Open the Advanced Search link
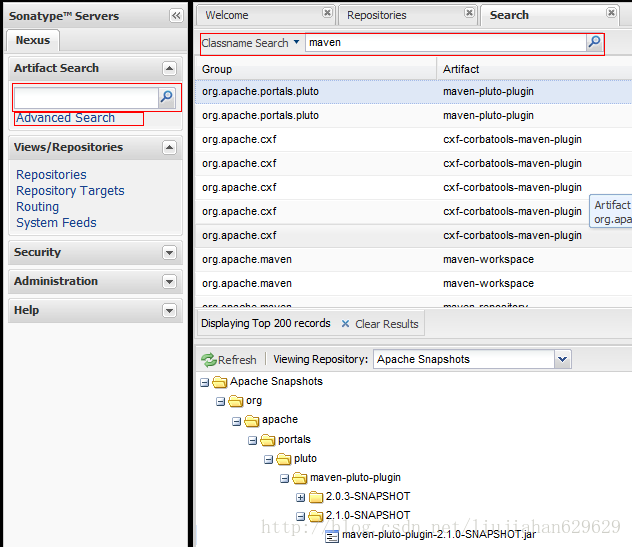This screenshot has height=547, width=632. click(66, 118)
